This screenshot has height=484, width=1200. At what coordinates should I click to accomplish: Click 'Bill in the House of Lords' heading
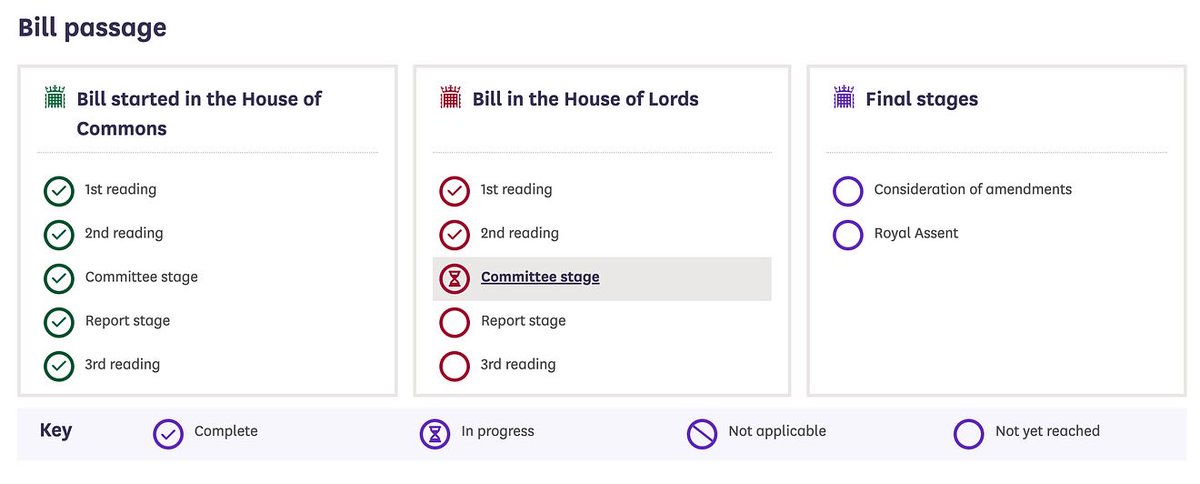point(585,98)
